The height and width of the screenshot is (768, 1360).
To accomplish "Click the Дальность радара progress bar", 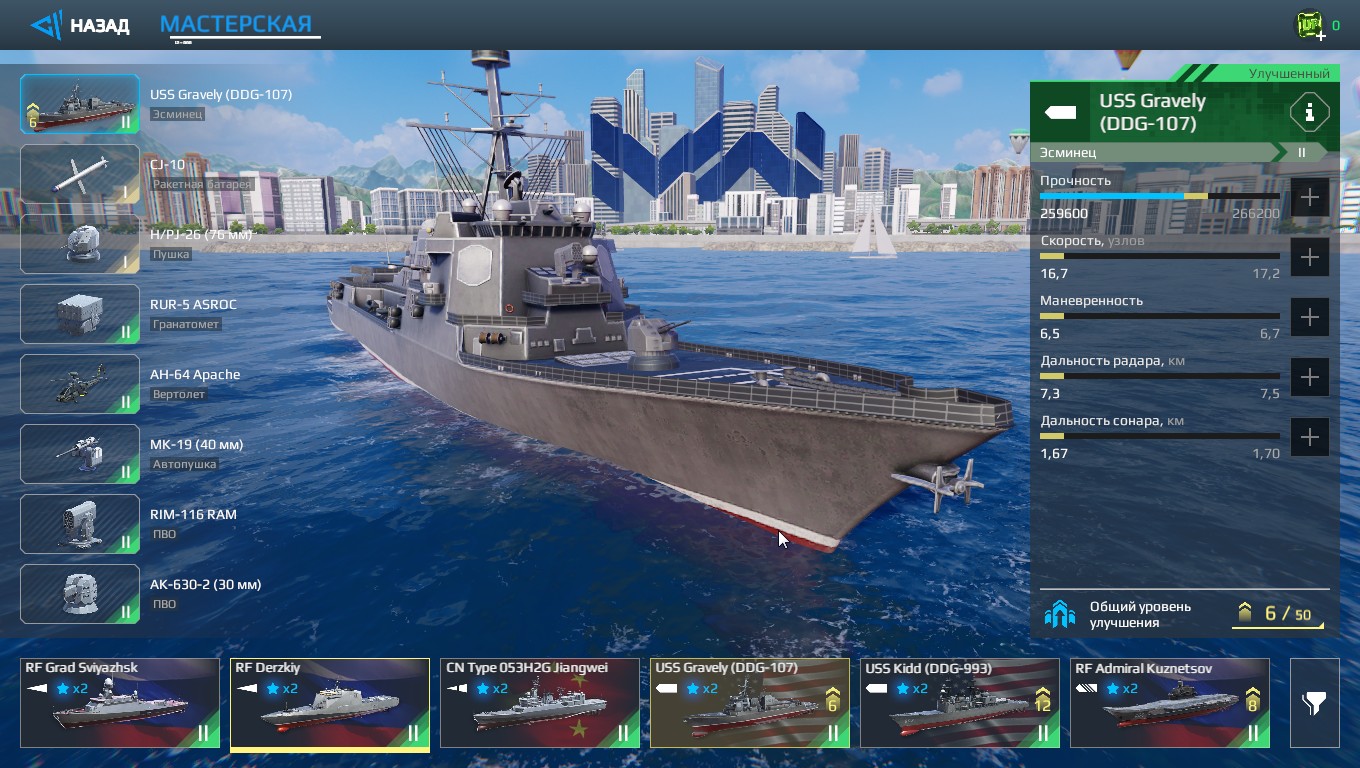I will pos(1160,376).
